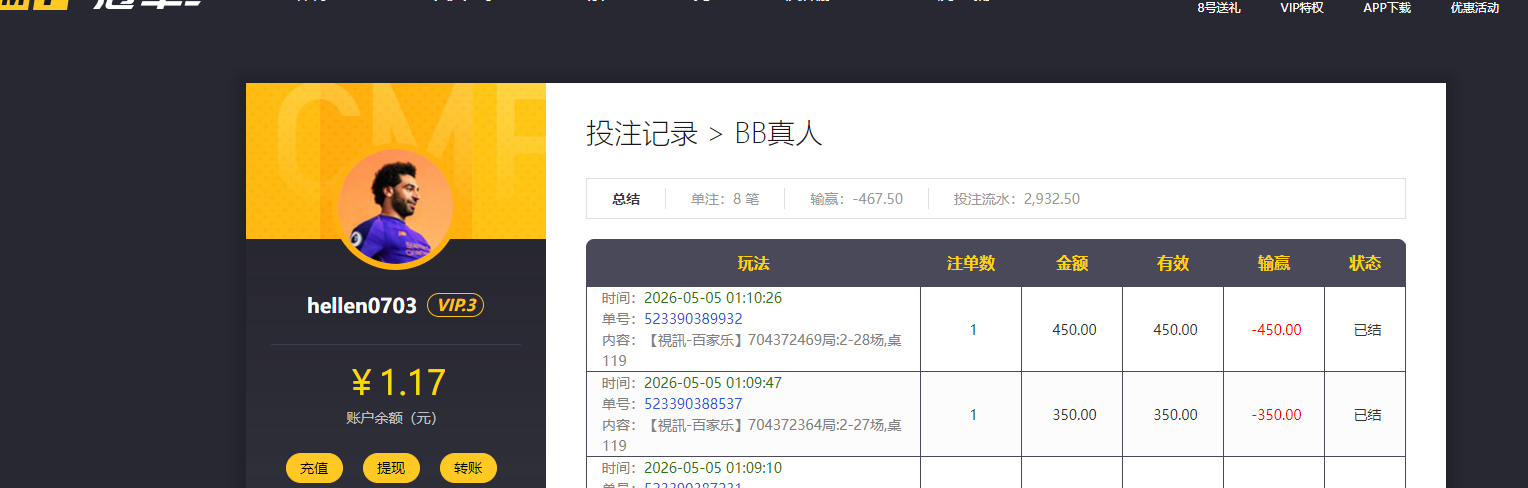Image resolution: width=1528 pixels, height=488 pixels.
Task: Click the timestamp 2026-05-05 01:09:47
Action: [713, 383]
